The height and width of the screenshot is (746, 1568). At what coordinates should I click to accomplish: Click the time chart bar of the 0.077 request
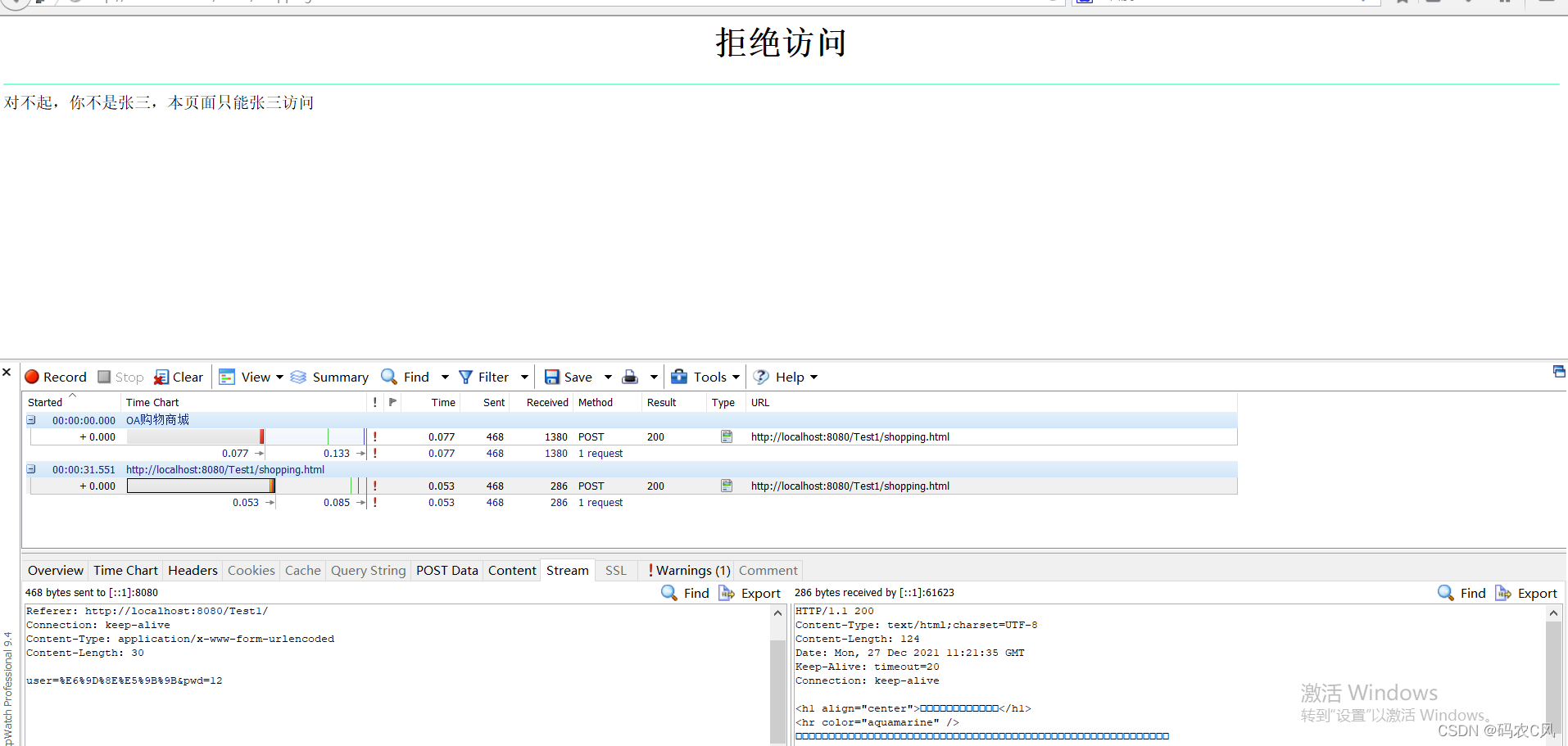click(x=195, y=436)
